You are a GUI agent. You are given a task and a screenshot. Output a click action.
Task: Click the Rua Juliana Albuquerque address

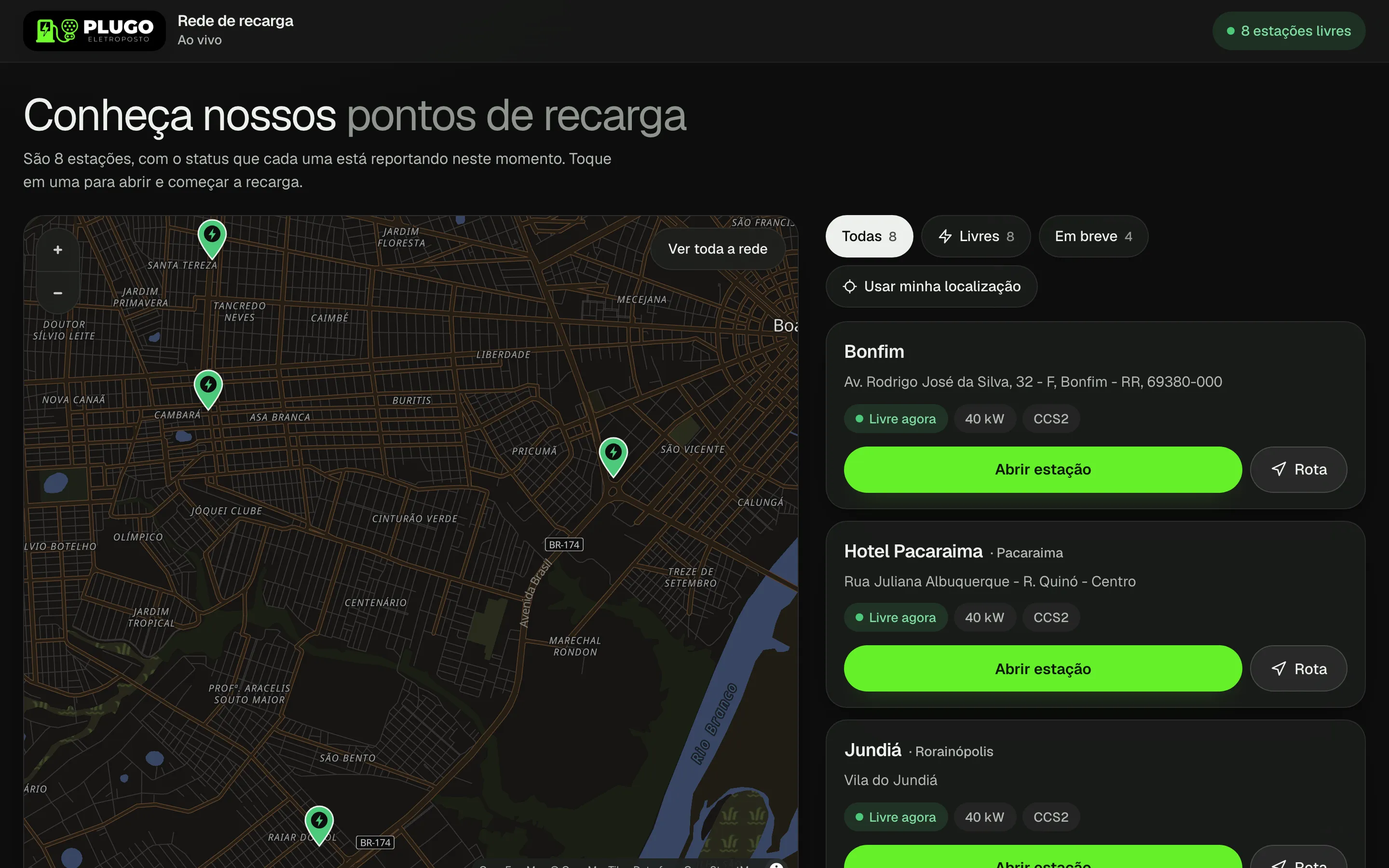990,582
